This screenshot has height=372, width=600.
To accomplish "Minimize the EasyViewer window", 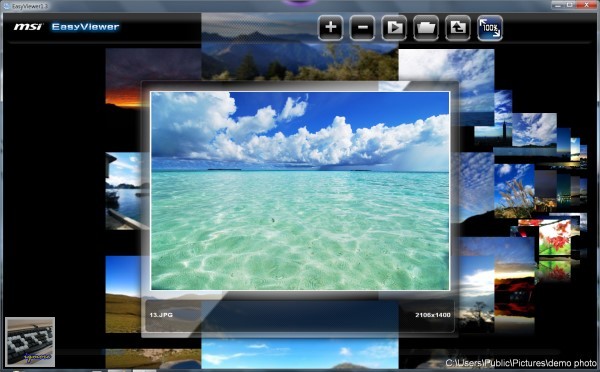I will [558, 5].
